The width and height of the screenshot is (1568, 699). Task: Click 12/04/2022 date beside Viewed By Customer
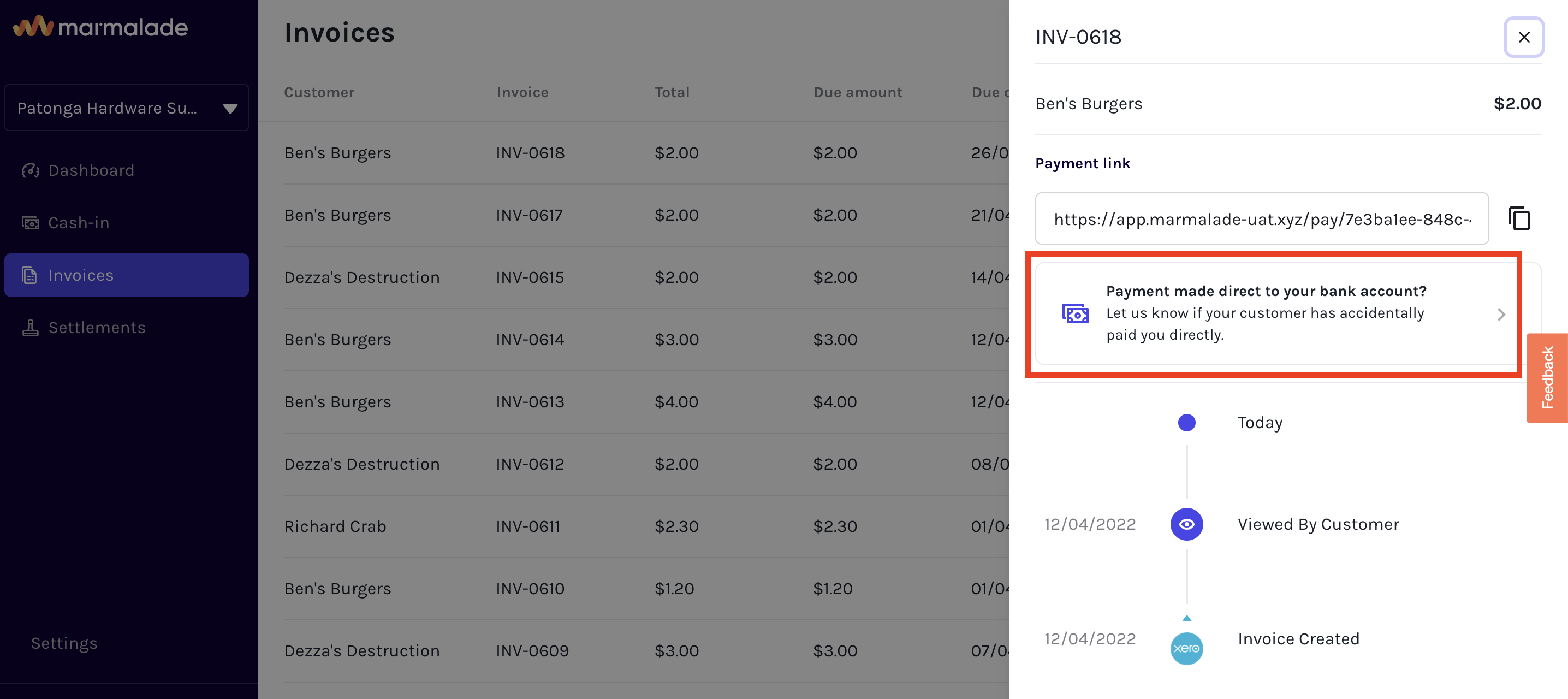(1090, 524)
